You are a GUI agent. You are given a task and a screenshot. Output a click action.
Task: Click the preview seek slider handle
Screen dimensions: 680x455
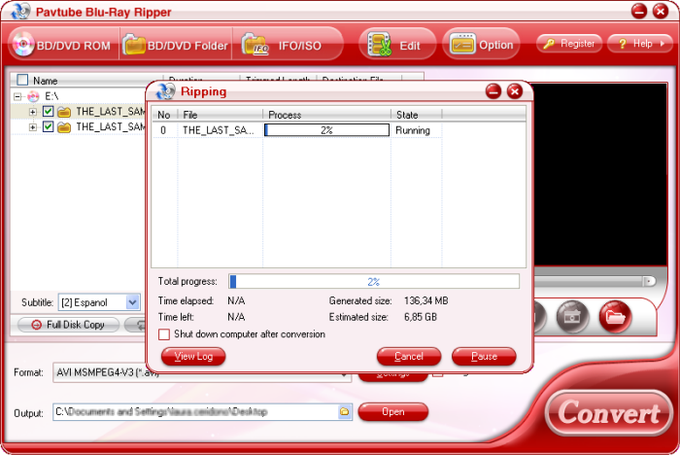(x=649, y=282)
